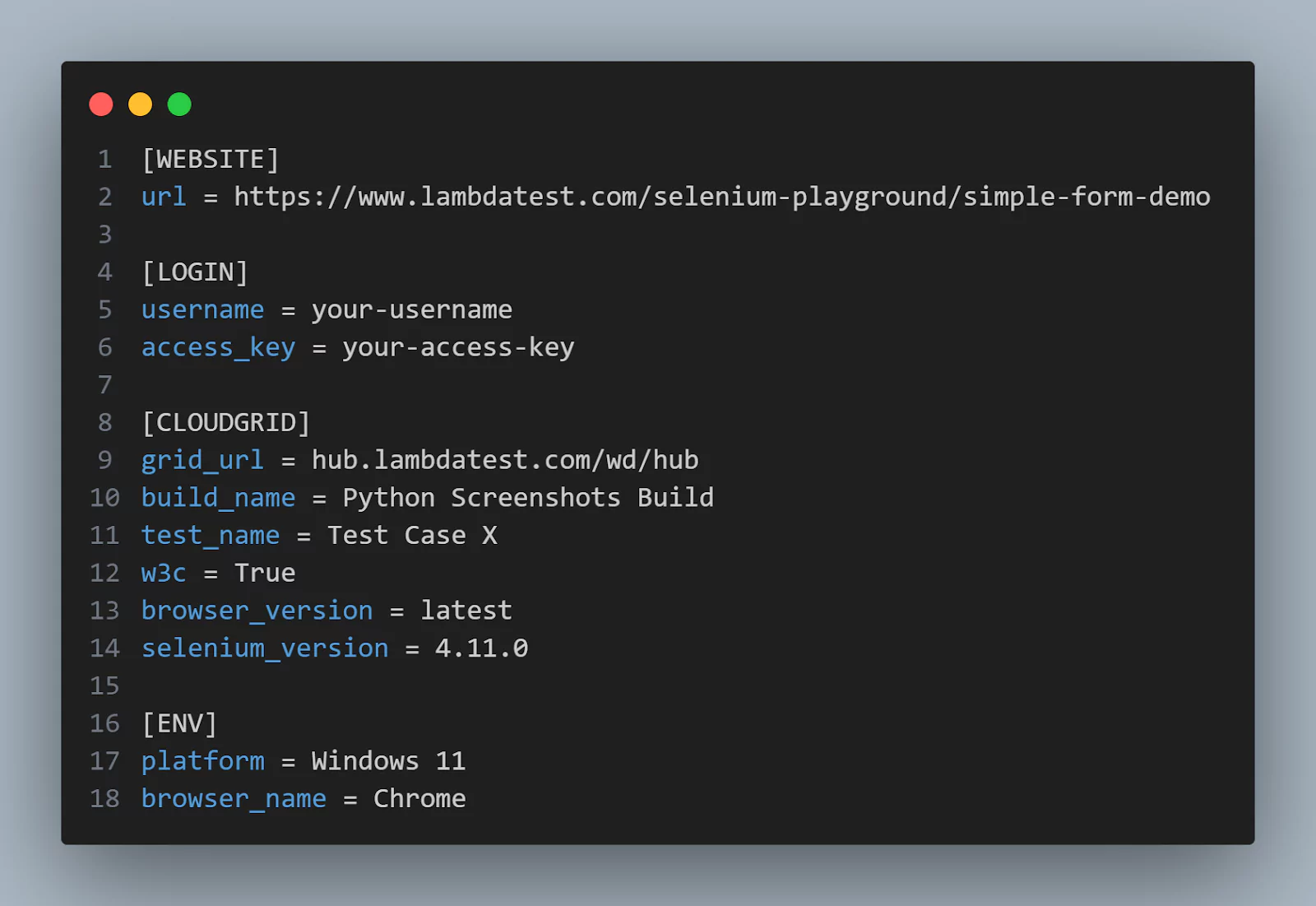1316x906 pixels.
Task: Click line number 15 in gutter
Action: 104,685
